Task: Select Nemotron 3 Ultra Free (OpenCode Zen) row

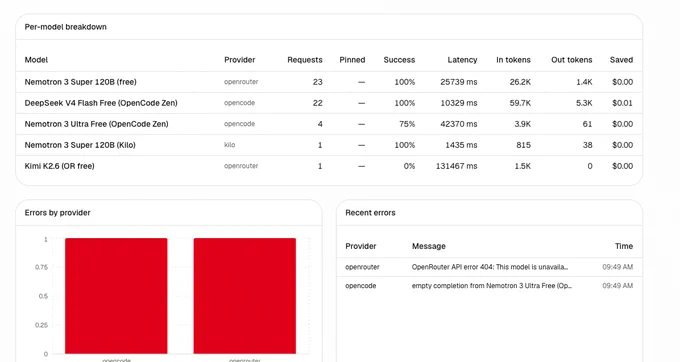Action: (x=329, y=124)
